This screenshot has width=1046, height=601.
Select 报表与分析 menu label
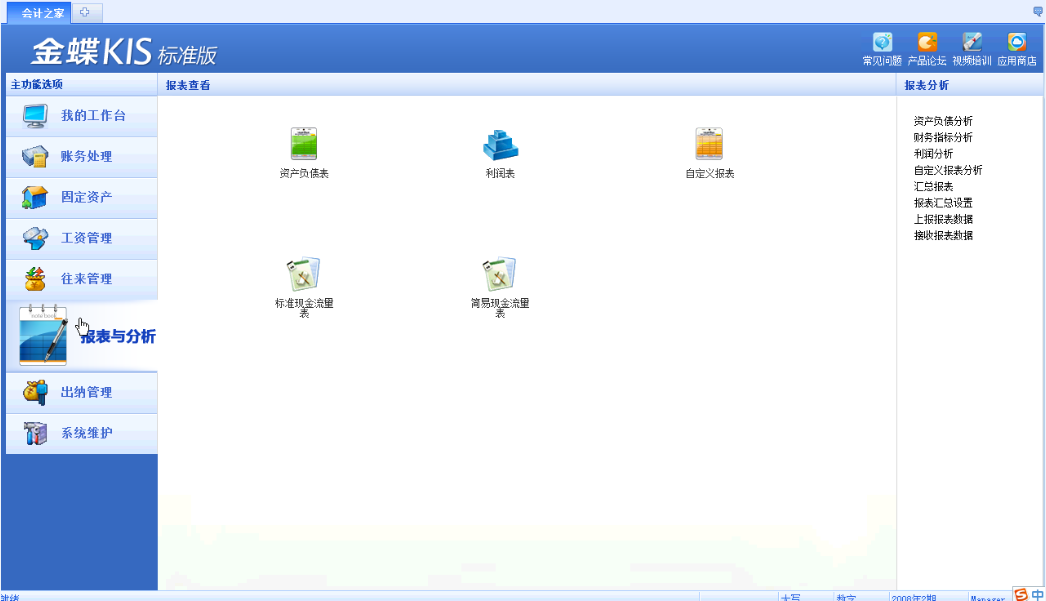(118, 336)
